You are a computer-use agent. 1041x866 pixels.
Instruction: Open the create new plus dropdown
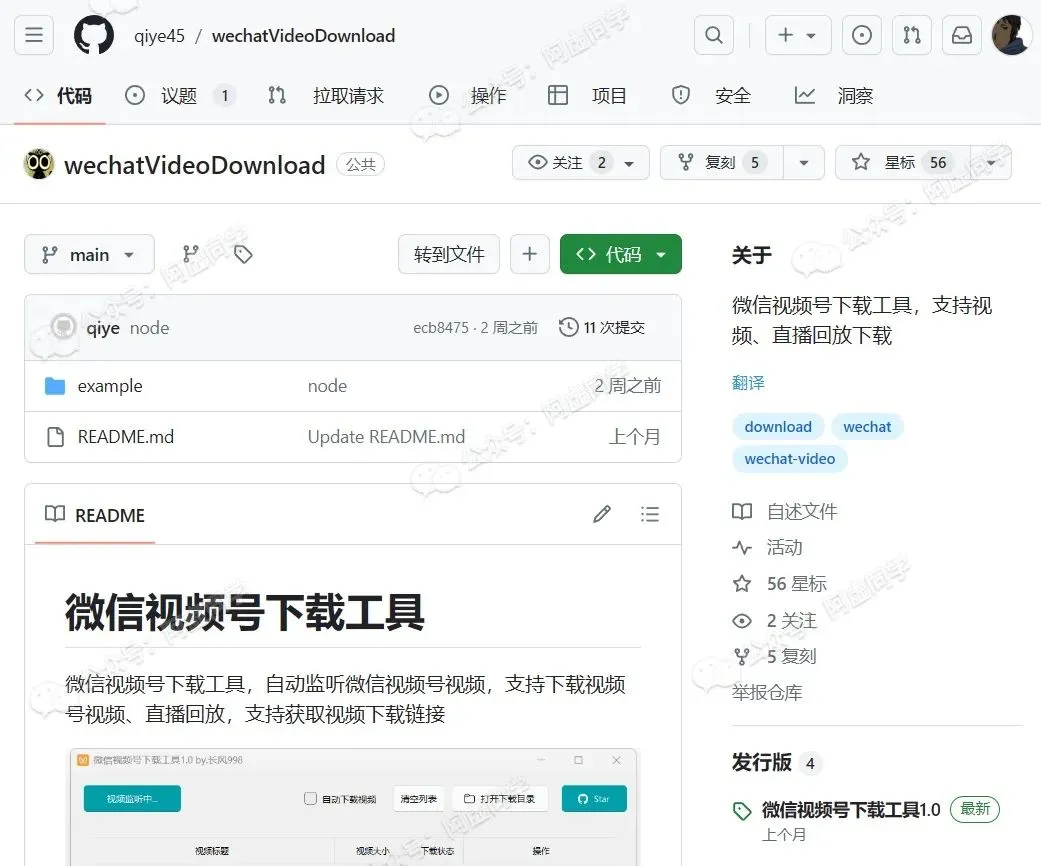798,35
